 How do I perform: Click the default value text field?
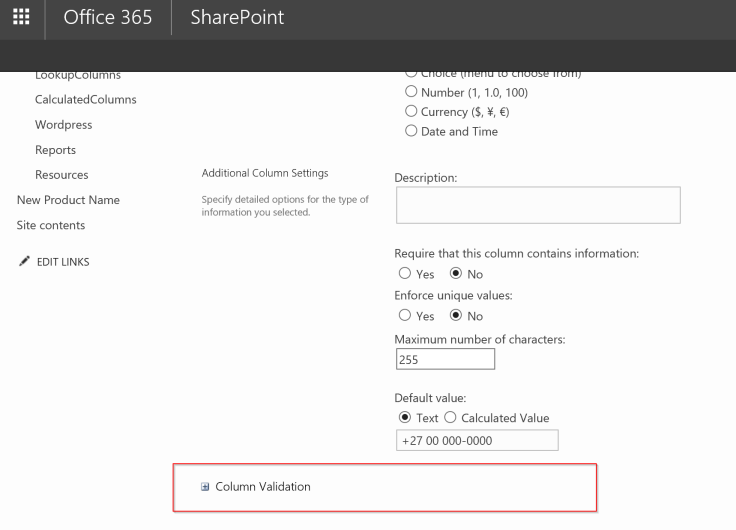[476, 441]
